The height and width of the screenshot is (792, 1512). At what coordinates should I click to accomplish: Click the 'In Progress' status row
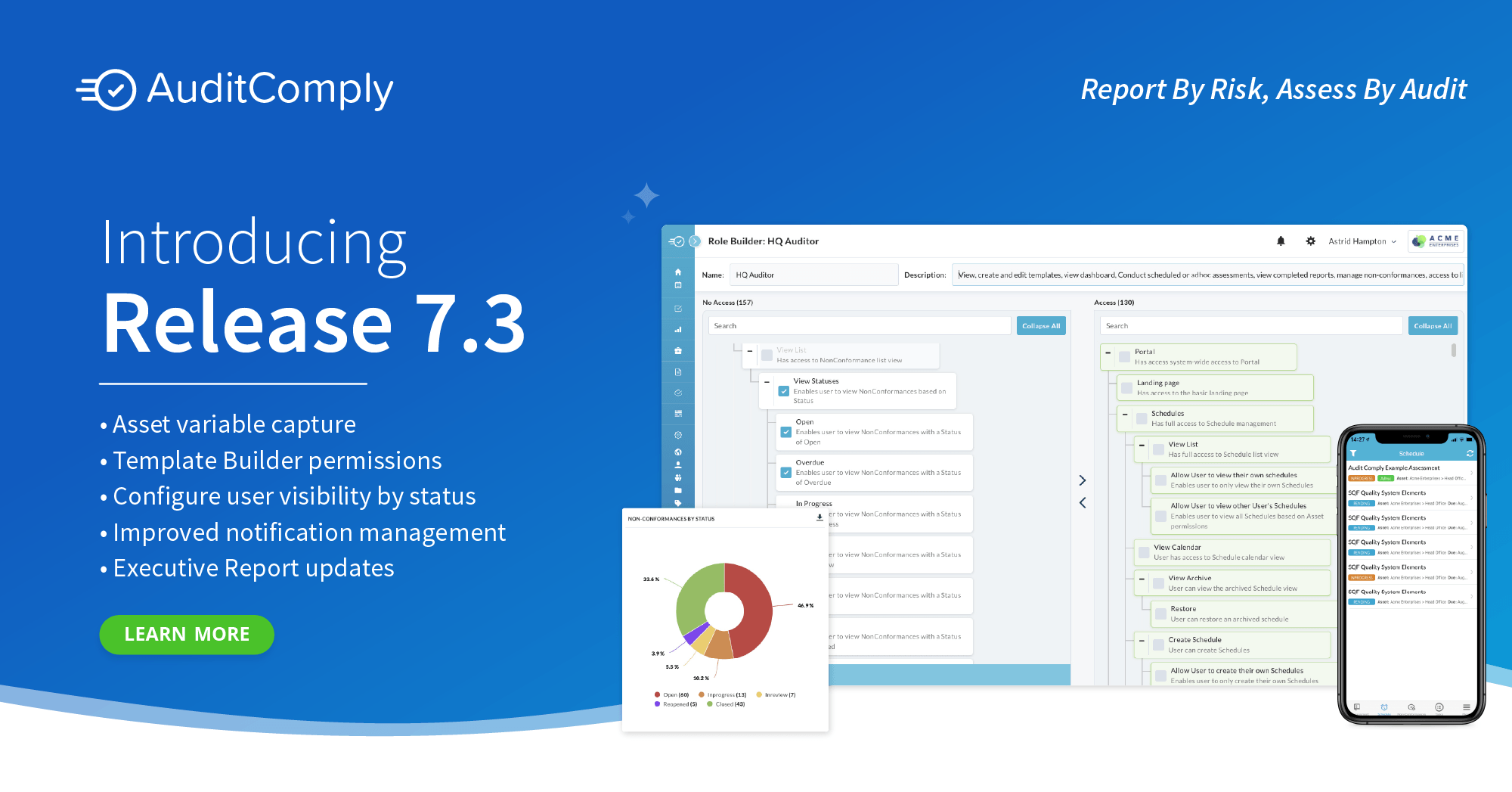pyautogui.click(x=875, y=514)
